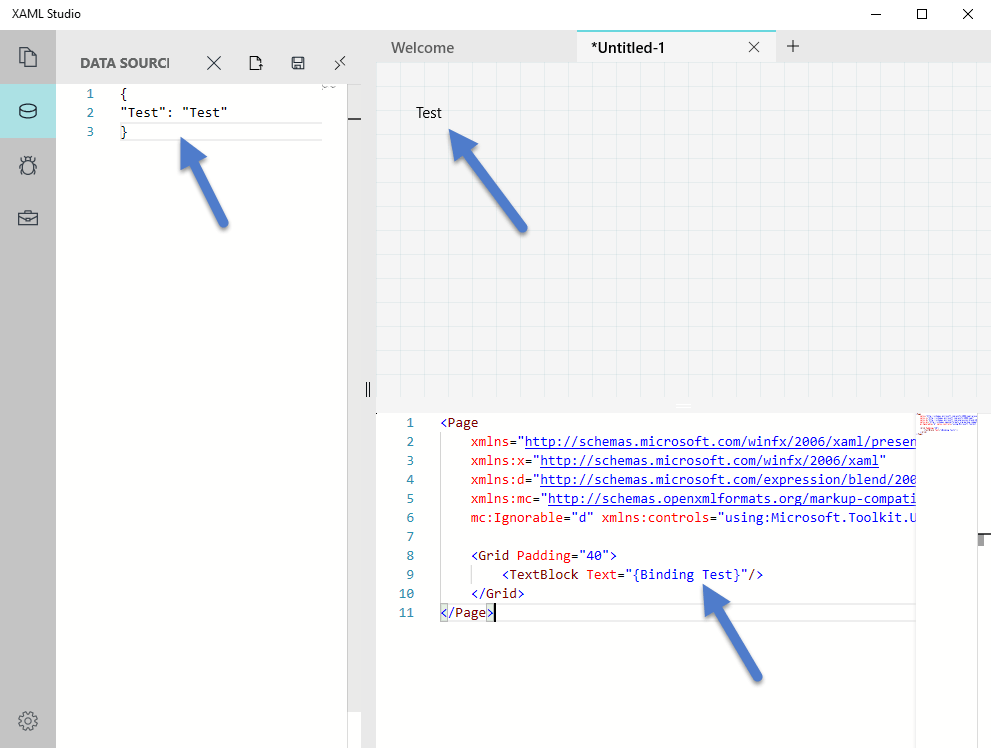This screenshot has width=991, height=748.
Task: Click the JSON line "Test": "Test"
Action: point(174,113)
